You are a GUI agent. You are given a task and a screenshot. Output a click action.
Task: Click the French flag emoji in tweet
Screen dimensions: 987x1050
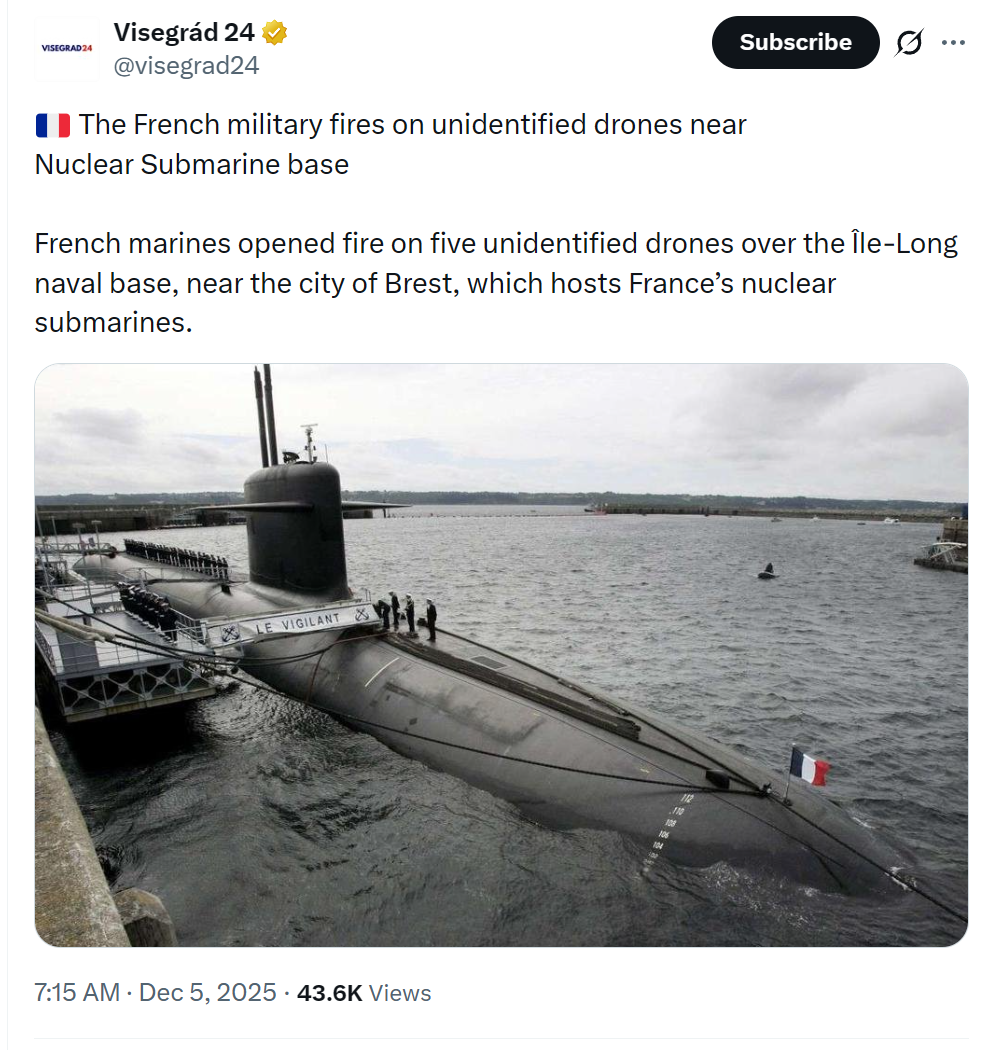point(52,125)
